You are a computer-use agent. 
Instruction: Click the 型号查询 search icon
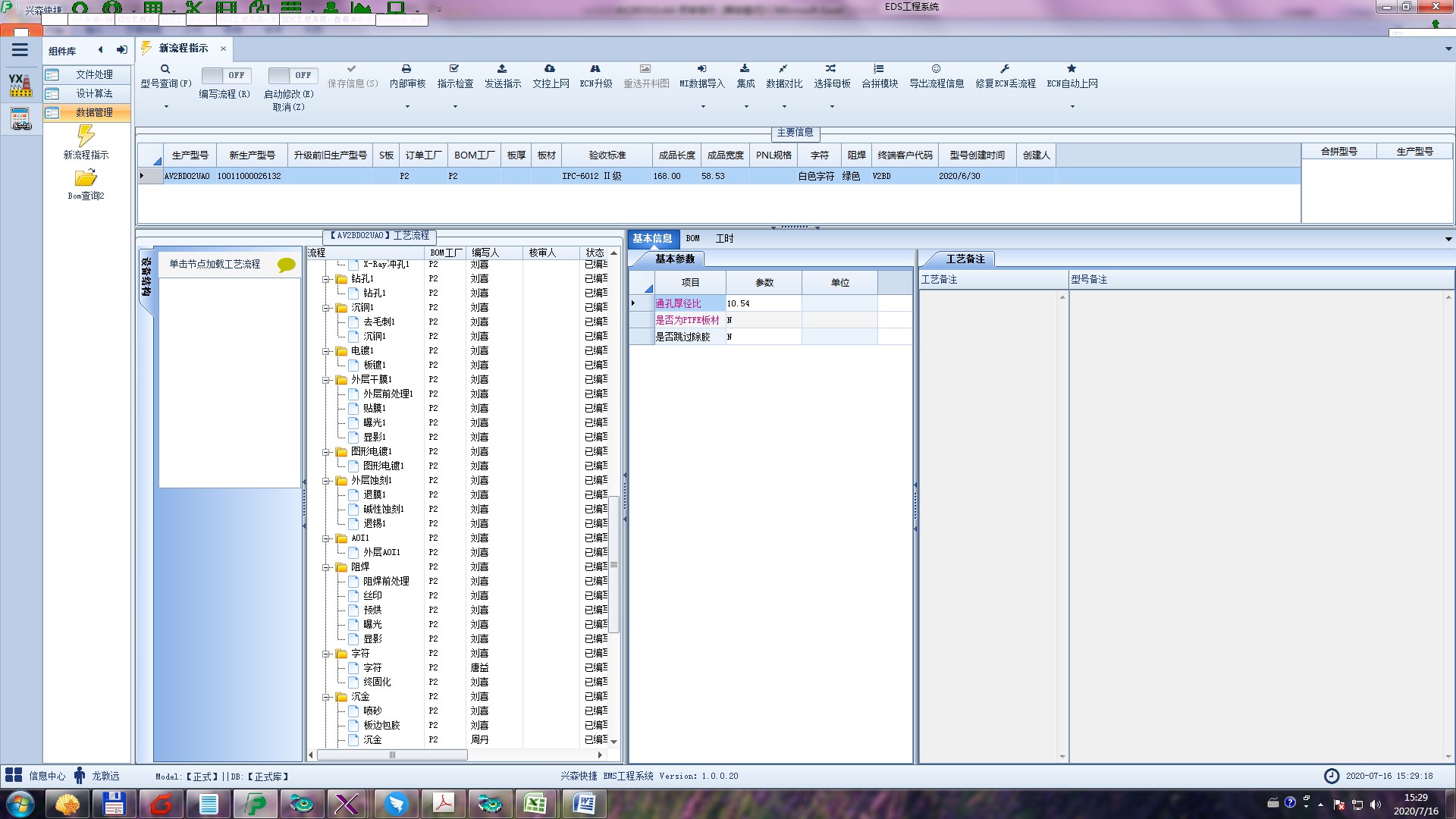[x=165, y=69]
